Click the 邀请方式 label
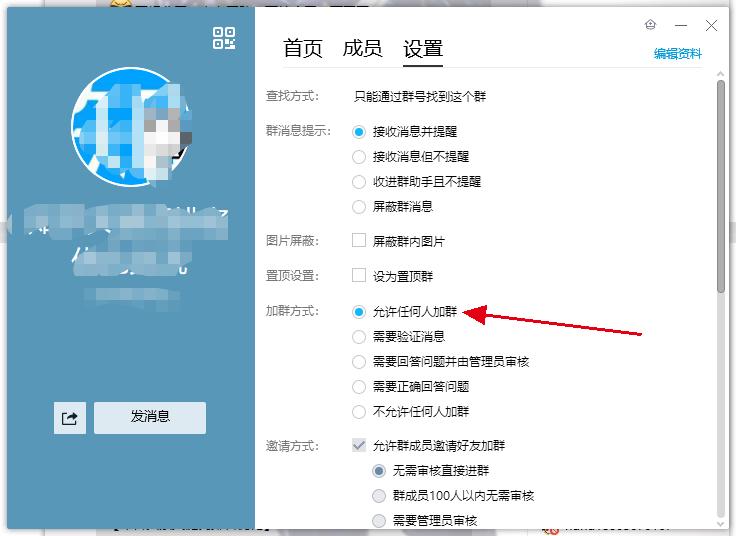Image resolution: width=736 pixels, height=536 pixels. click(292, 445)
